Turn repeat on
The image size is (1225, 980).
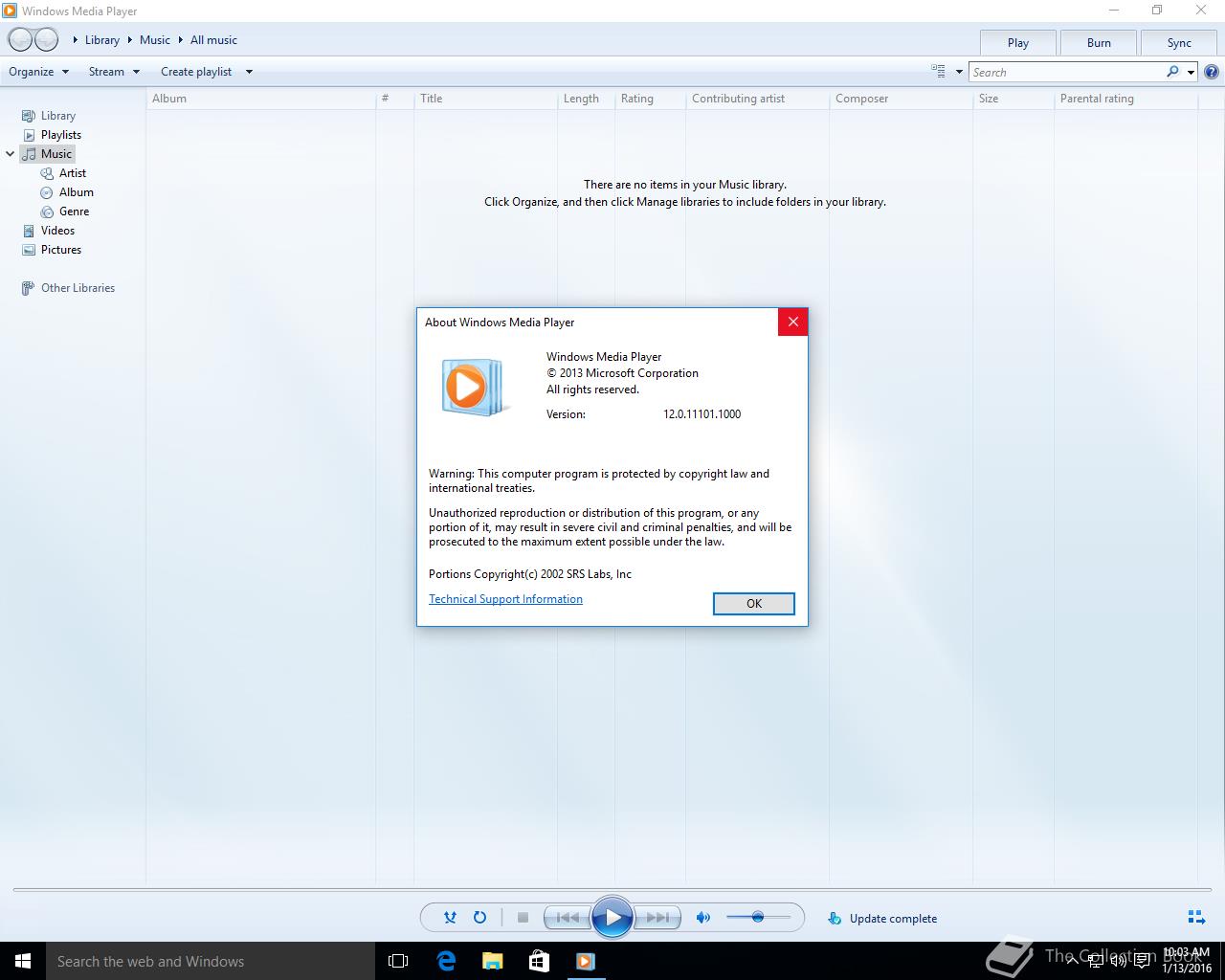pyautogui.click(x=479, y=917)
